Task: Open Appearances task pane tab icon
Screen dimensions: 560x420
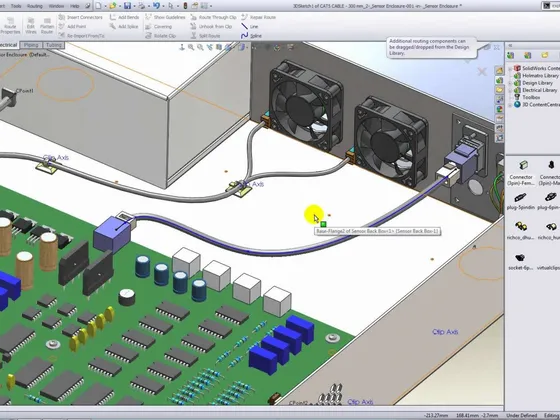Action: [x=499, y=109]
